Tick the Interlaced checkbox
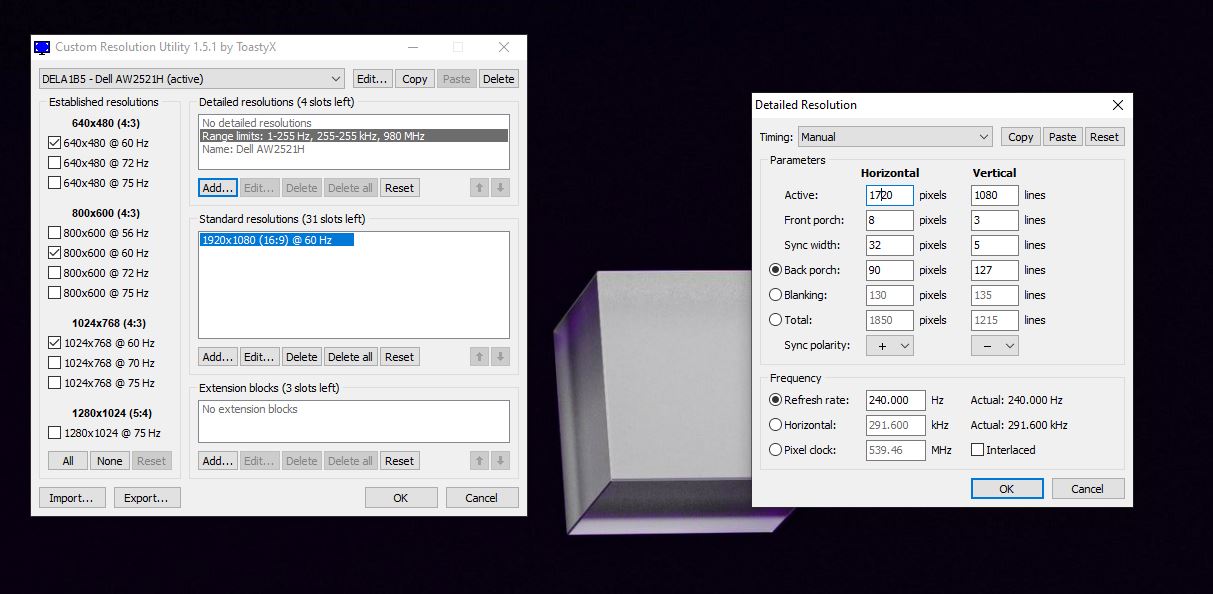Viewport: 1213px width, 594px height. (x=978, y=450)
